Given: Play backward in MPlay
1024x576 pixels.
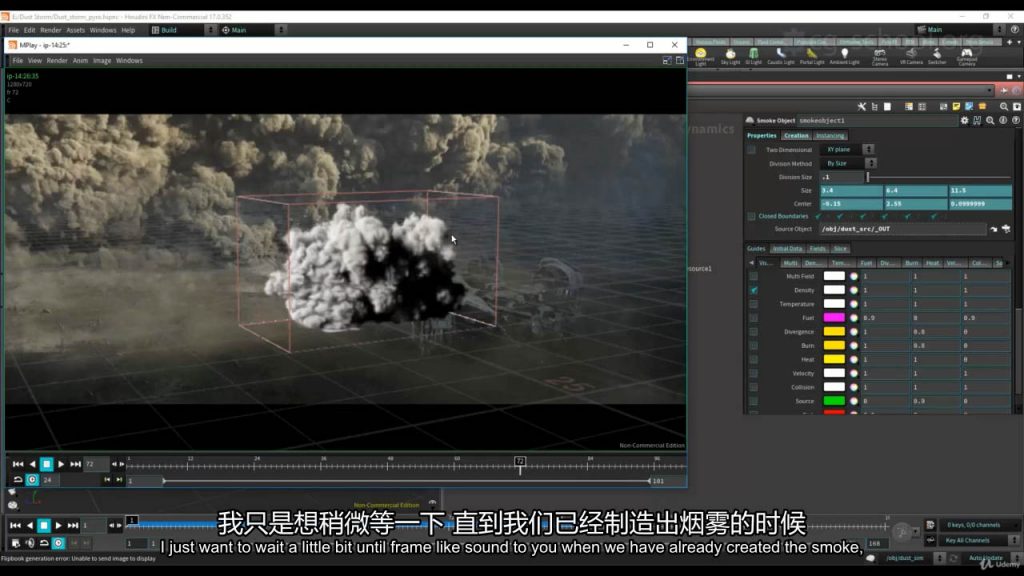Looking at the screenshot, I should coord(32,464).
